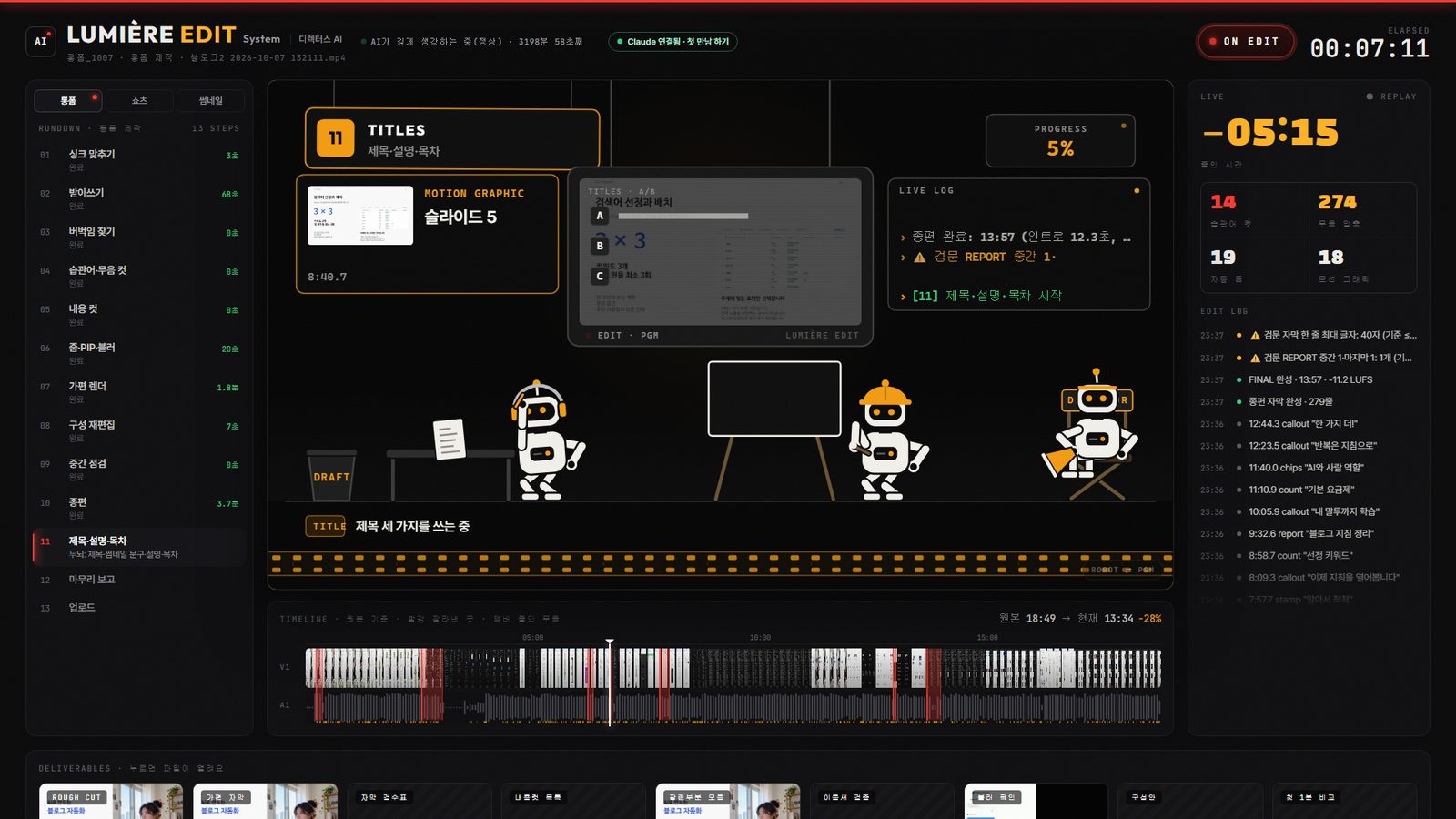1456x819 pixels.
Task: Click the DRAFT trash bin in the scene
Action: coord(331,475)
